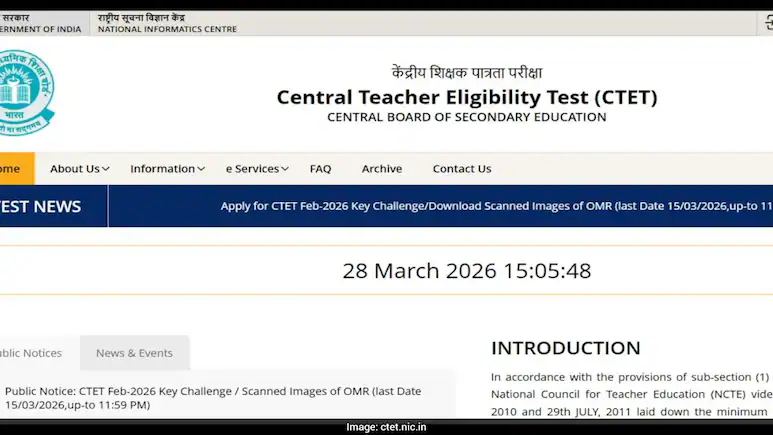
Task: Click the Government of India header text
Action: 42,29
